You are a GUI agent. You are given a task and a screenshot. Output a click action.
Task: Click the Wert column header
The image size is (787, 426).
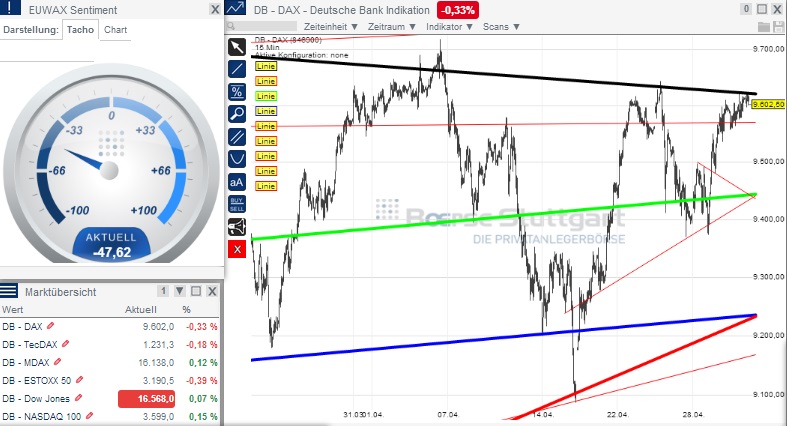tap(13, 309)
